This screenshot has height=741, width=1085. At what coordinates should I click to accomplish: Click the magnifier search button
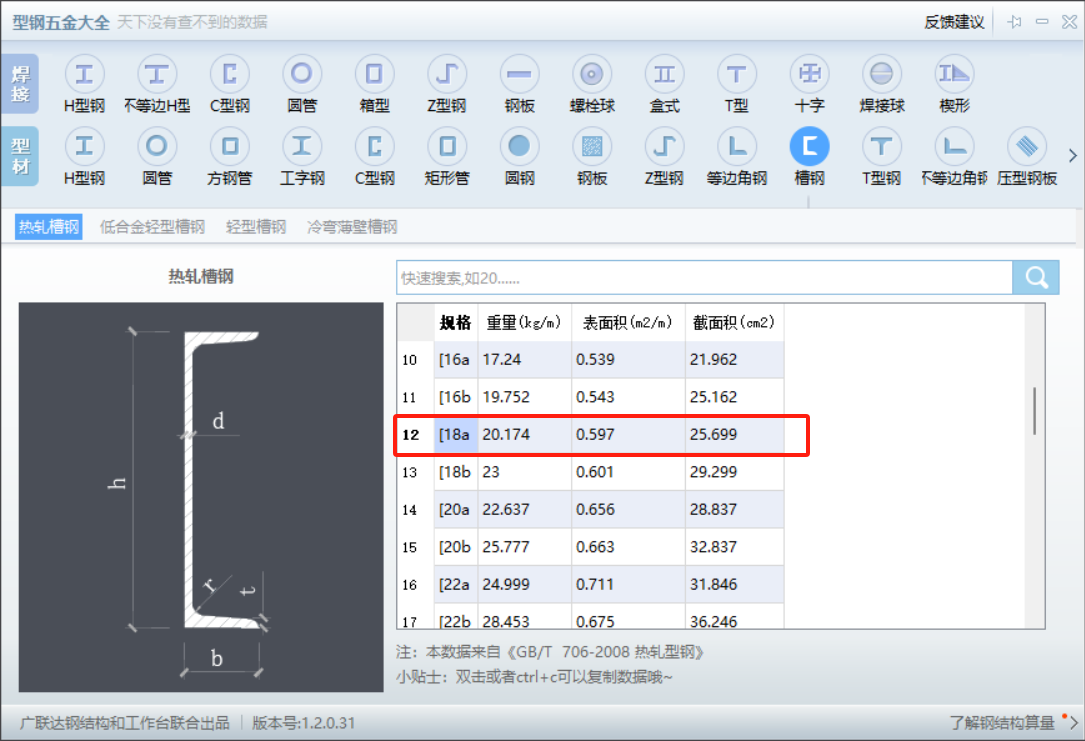coord(1036,277)
